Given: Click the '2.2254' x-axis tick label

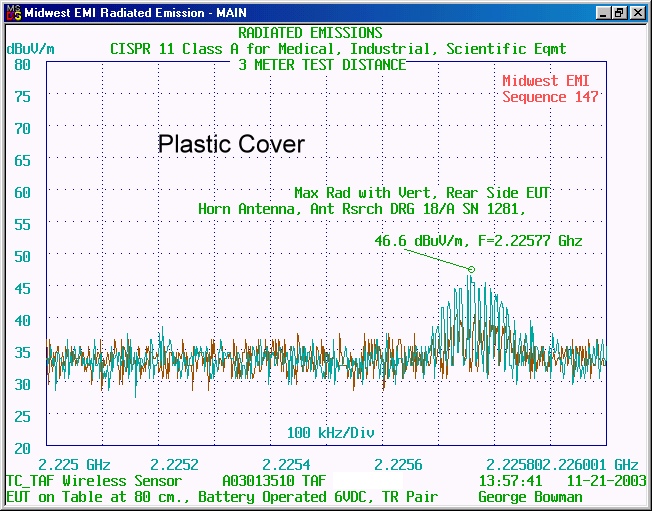Looking at the screenshot, I should pyautogui.click(x=287, y=464).
